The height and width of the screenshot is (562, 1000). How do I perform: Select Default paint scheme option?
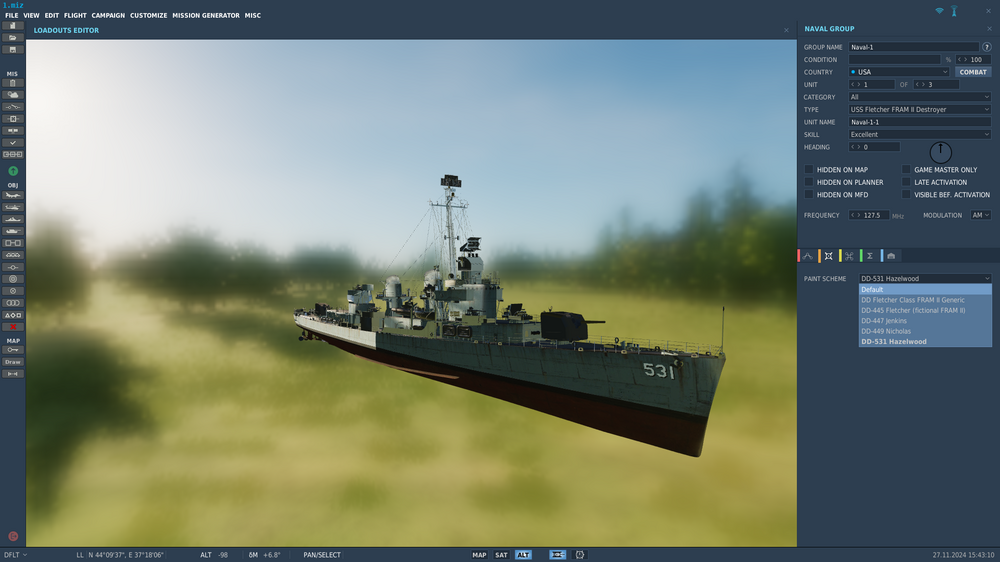coord(925,290)
